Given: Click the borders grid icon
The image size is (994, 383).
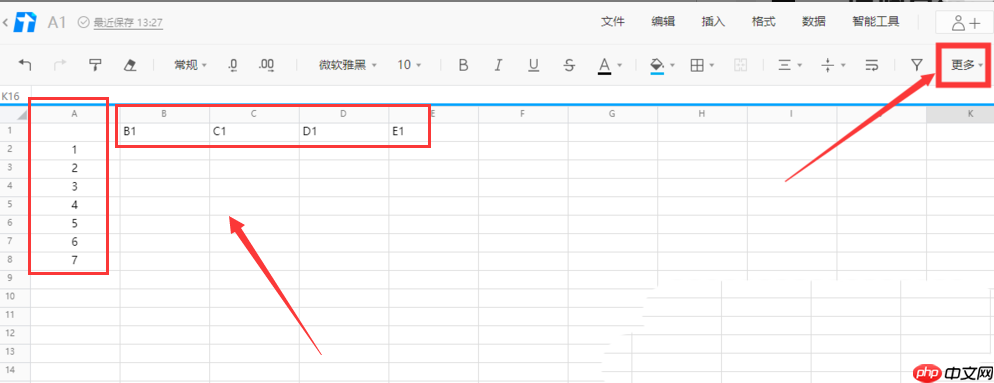Looking at the screenshot, I should [697, 65].
